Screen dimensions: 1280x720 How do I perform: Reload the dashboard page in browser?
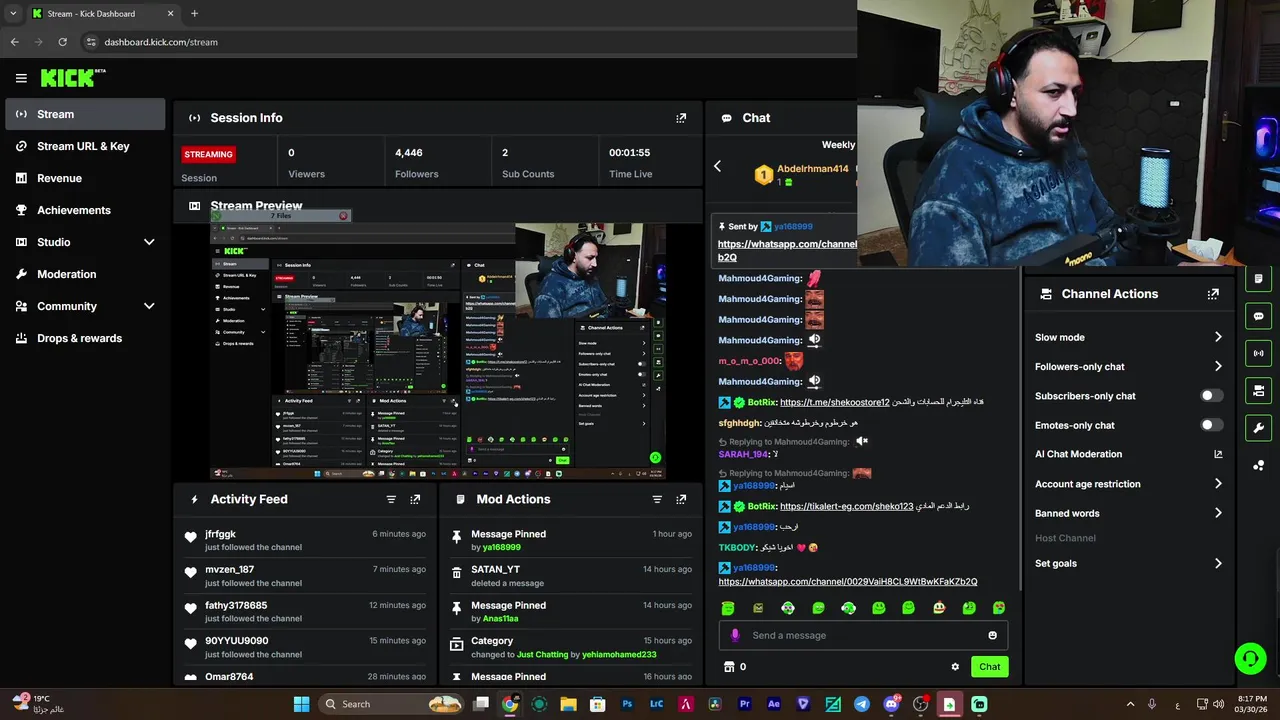62,42
